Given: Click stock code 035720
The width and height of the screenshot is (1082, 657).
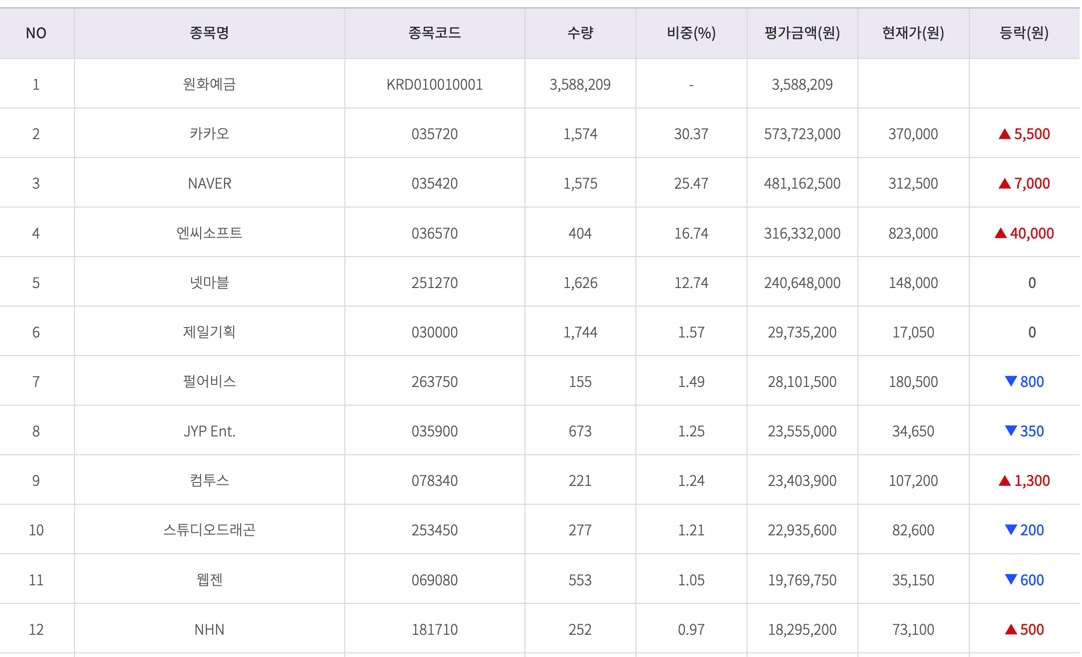Looking at the screenshot, I should click(434, 134).
